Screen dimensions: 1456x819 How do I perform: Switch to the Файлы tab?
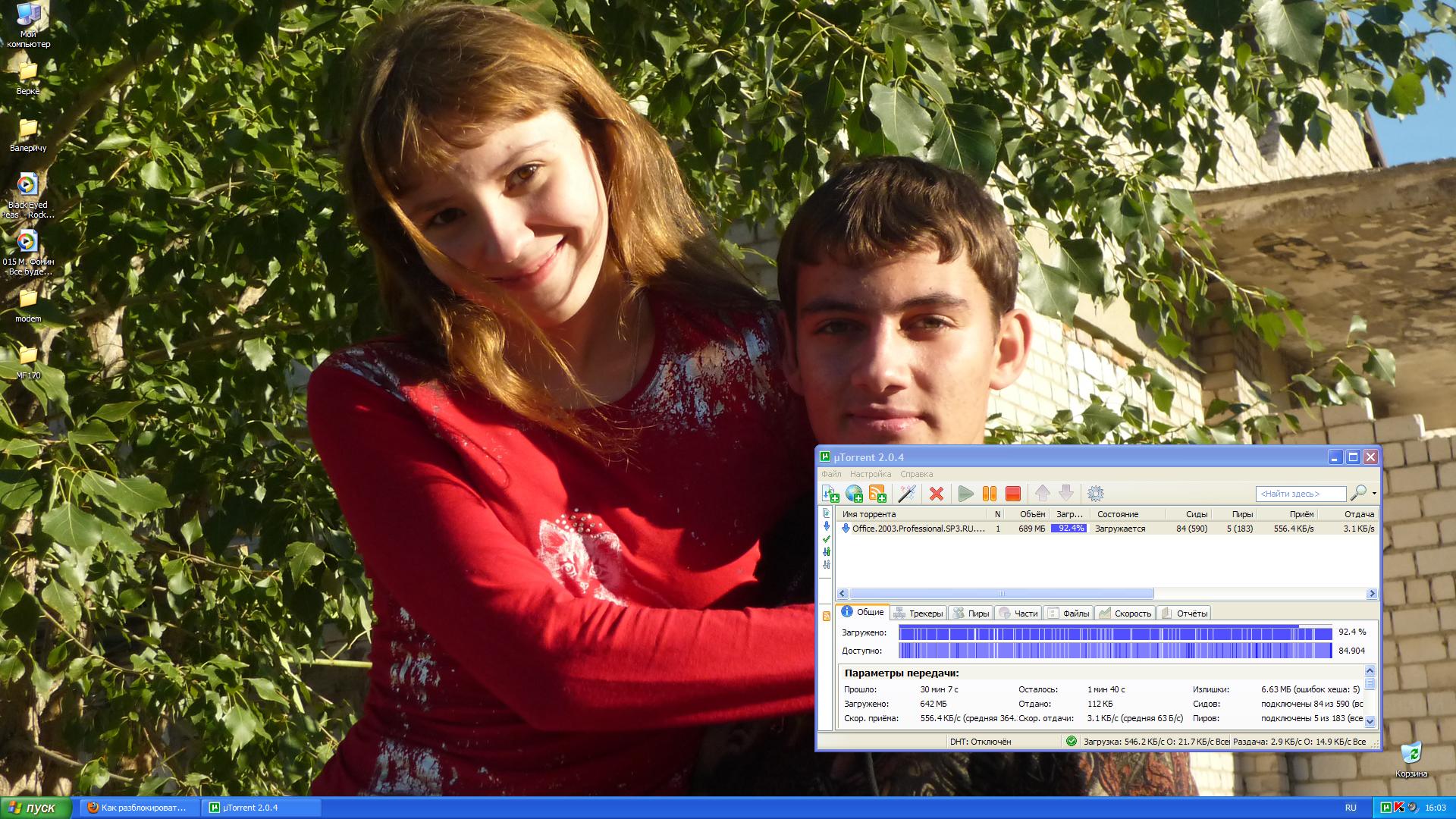(x=1068, y=613)
